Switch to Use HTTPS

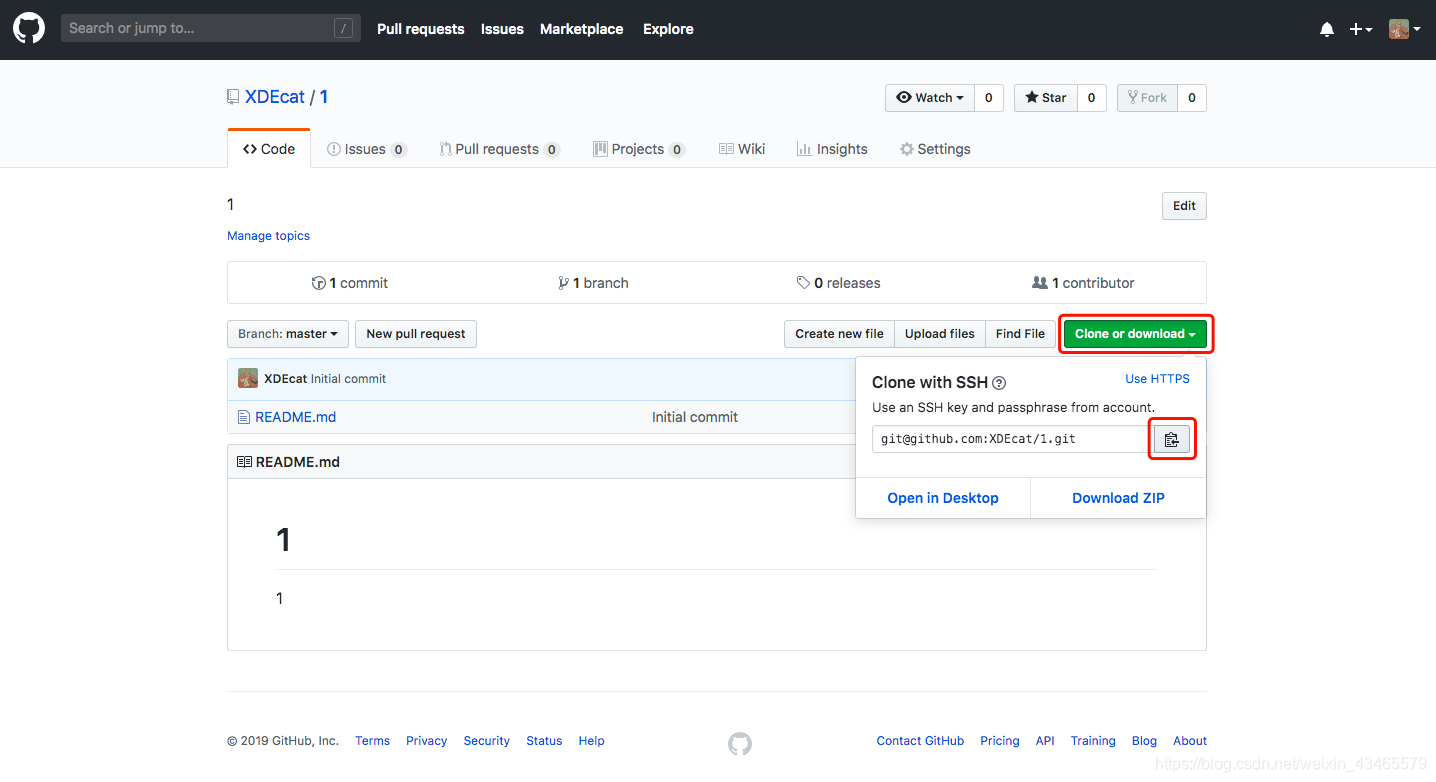(x=1157, y=379)
